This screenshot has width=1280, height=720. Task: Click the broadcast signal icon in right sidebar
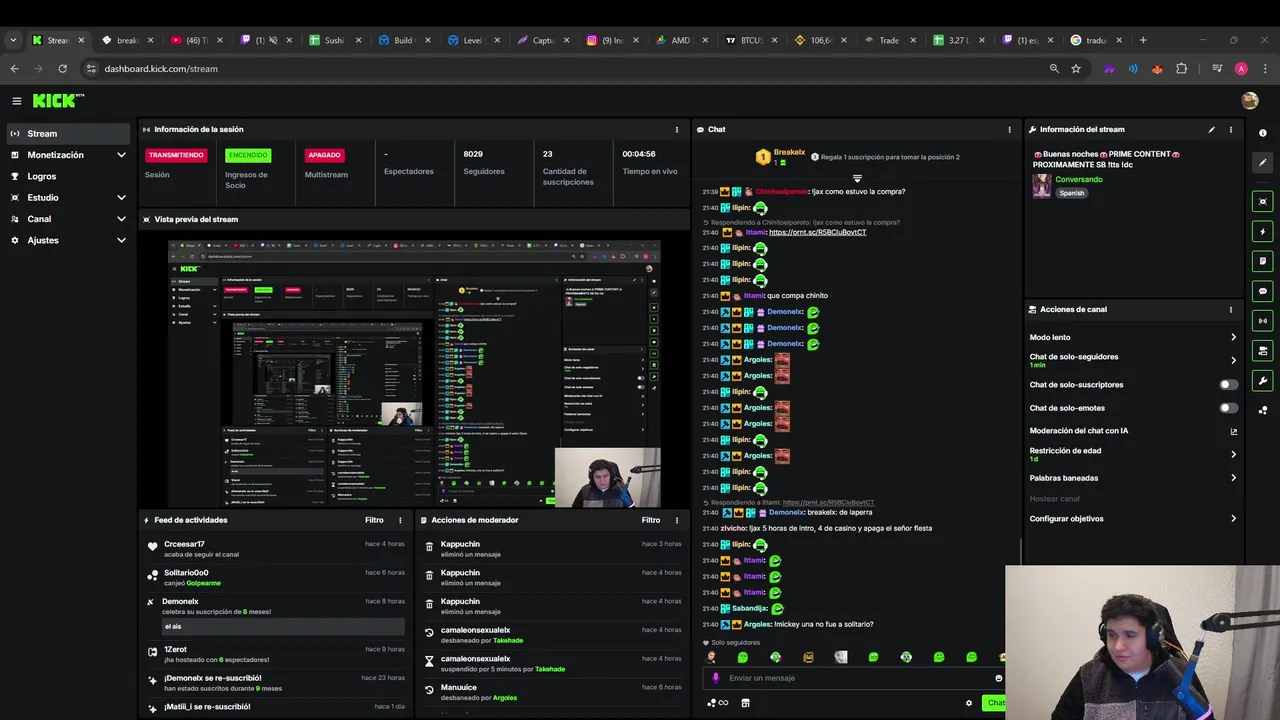tap(1263, 321)
